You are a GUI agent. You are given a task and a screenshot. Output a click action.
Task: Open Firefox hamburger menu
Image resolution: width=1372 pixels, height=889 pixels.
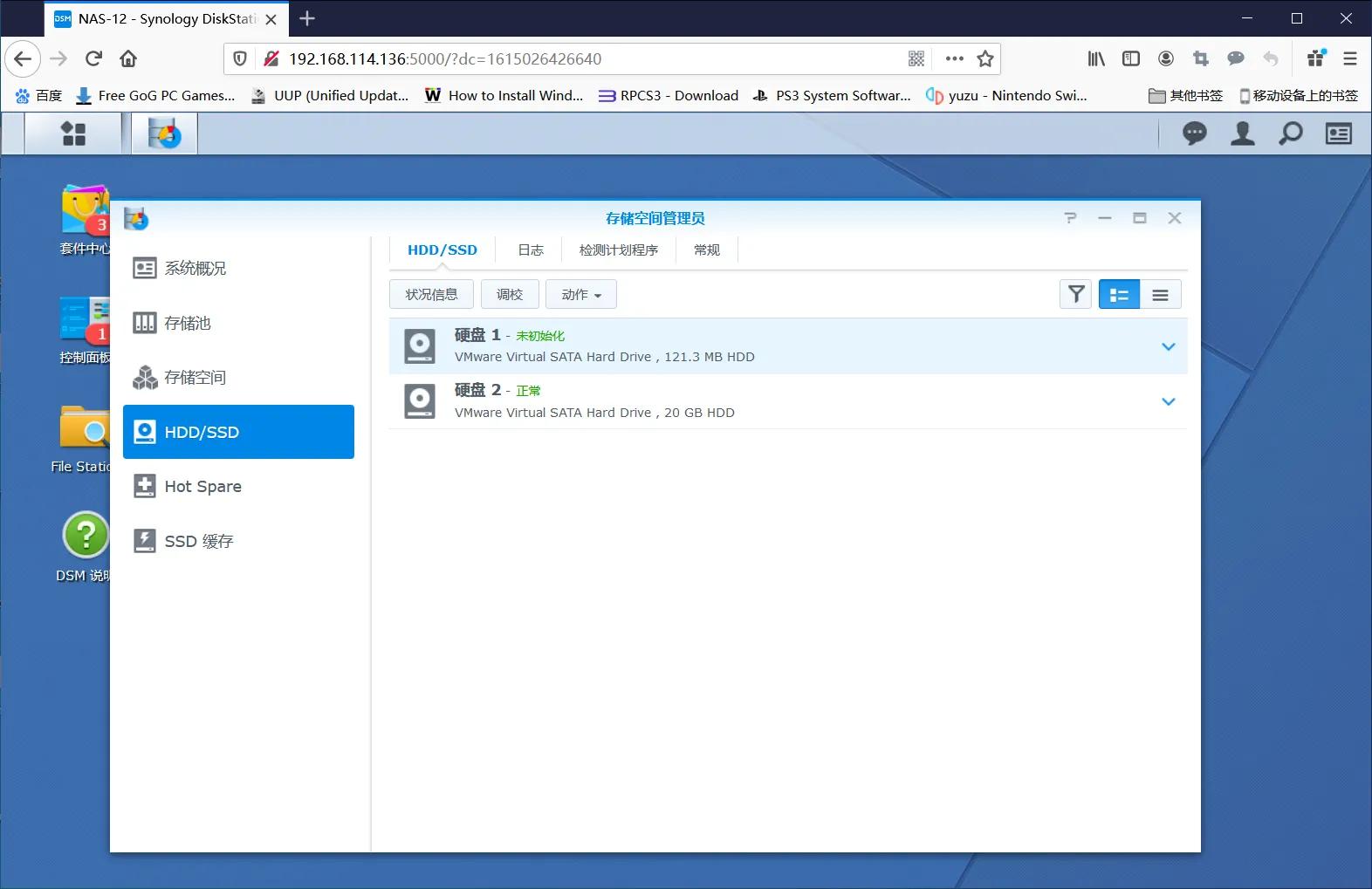(1350, 58)
